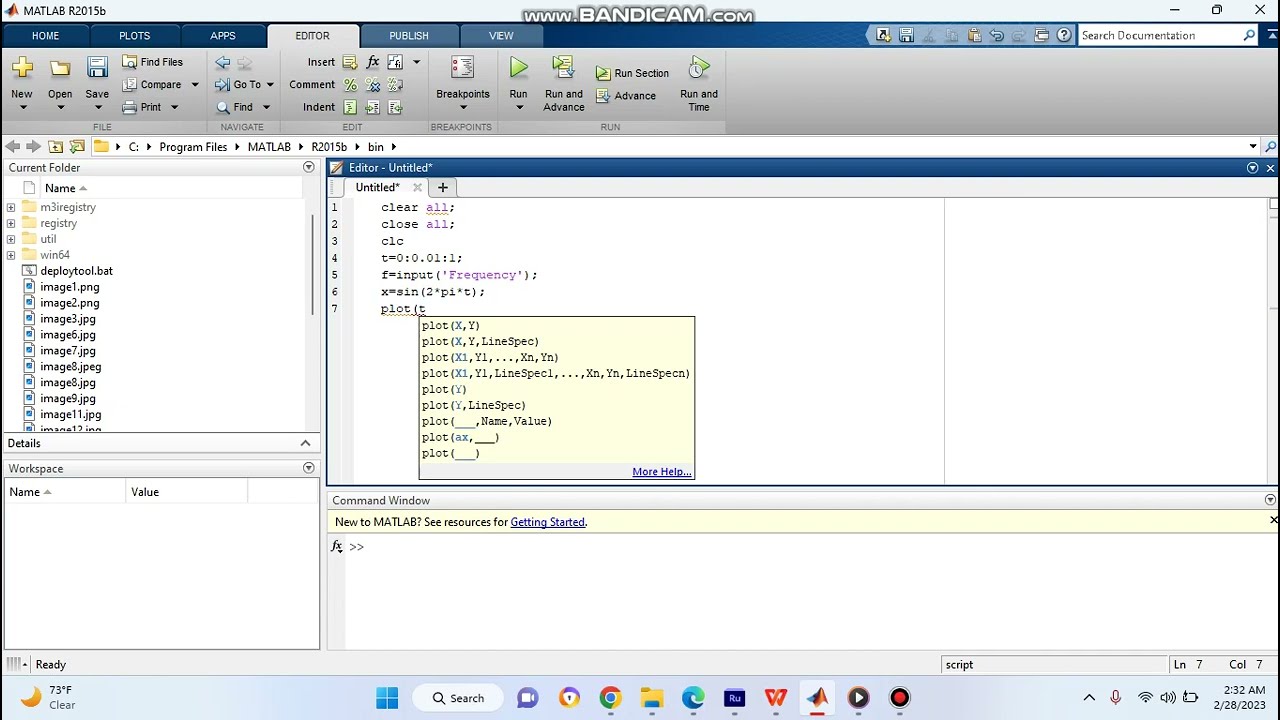
Task: Open the Breakpoints menu
Action: (x=462, y=83)
